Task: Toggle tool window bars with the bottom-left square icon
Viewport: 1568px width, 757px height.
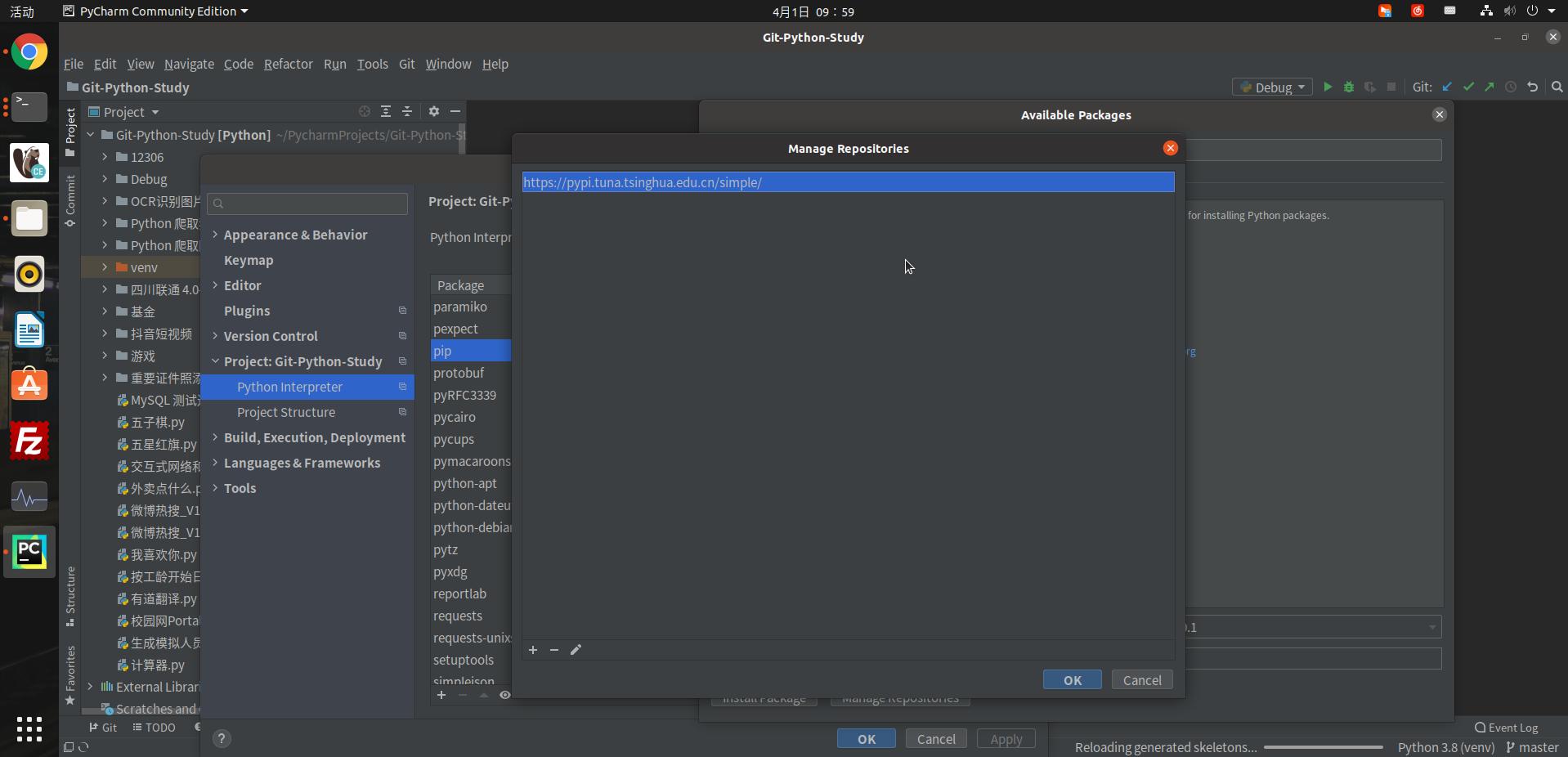Action: click(69, 747)
